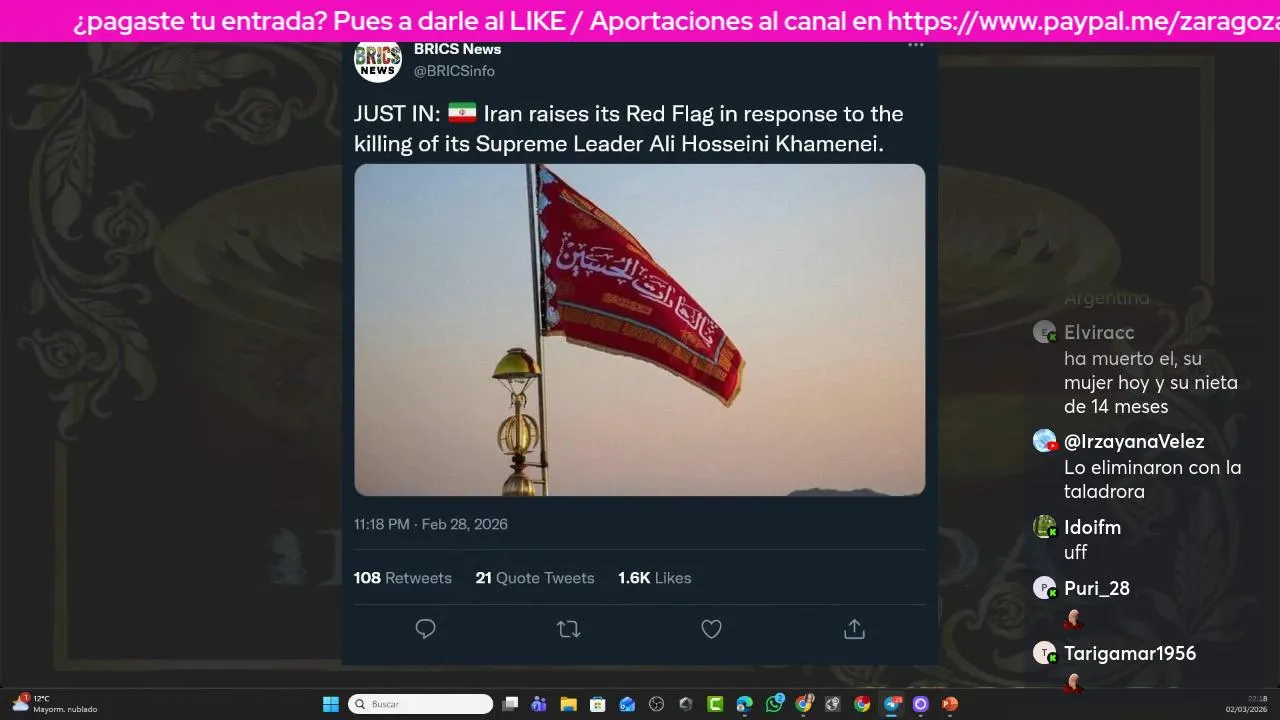View the 108 Retweets list
Image resolution: width=1280 pixels, height=720 pixels.
coord(403,578)
